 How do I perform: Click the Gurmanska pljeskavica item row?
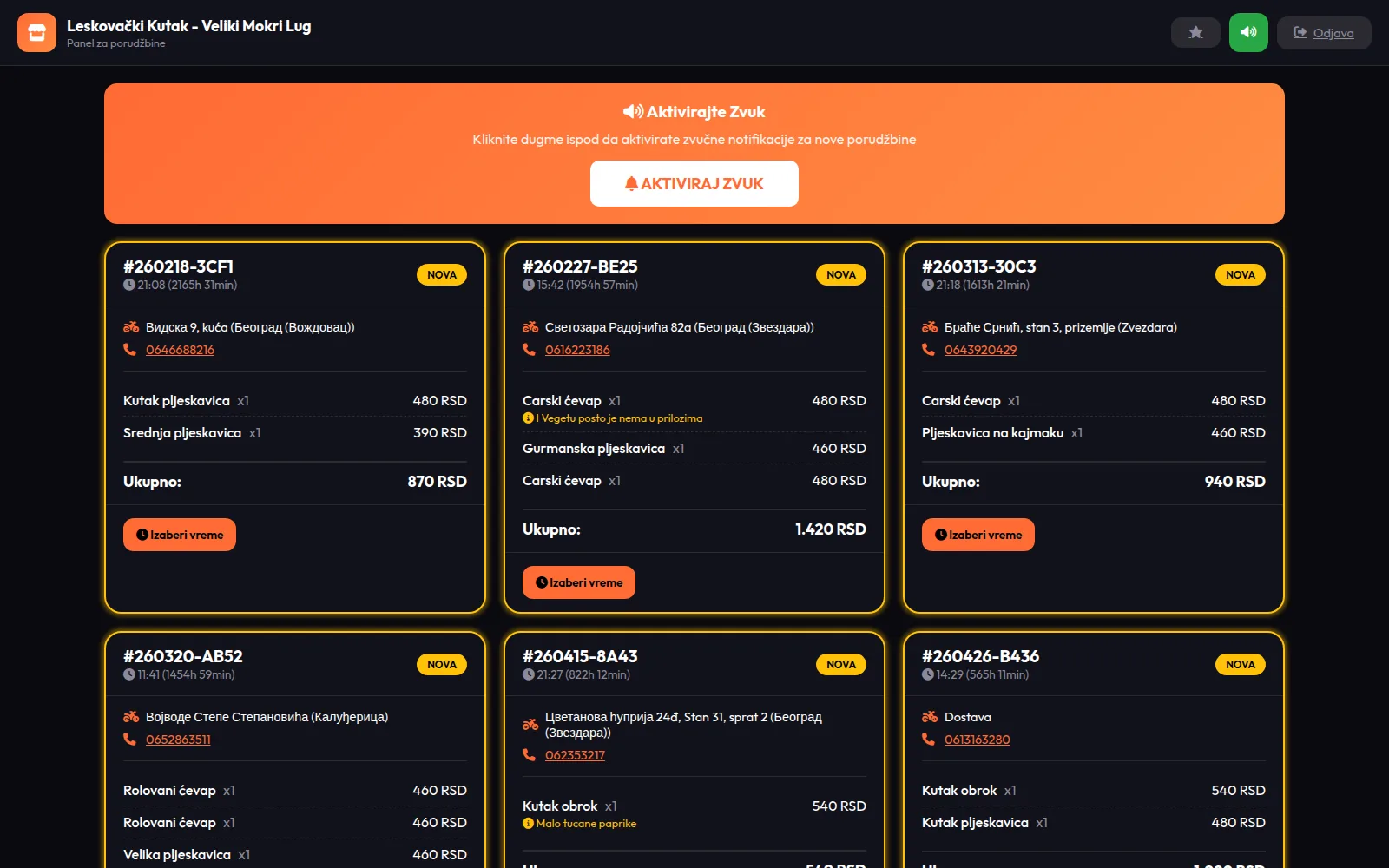(x=694, y=448)
